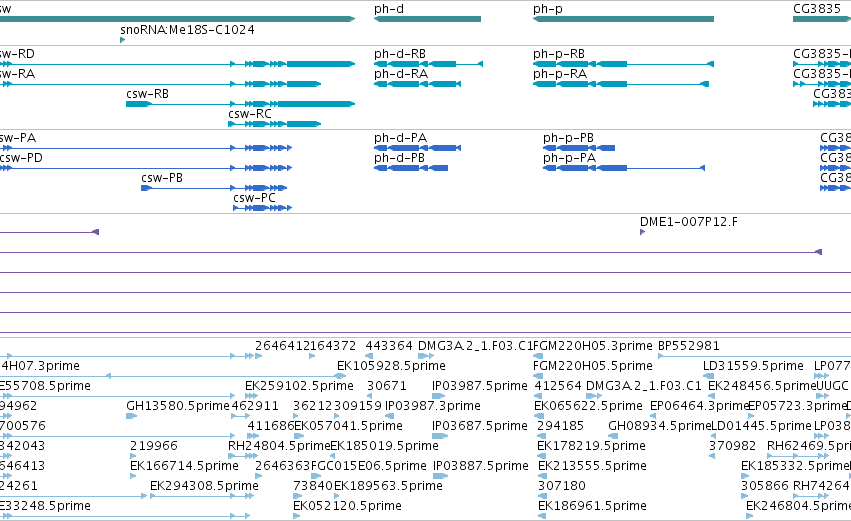Image resolution: width=851 pixels, height=521 pixels.
Task: Click the DME1-007P12.F feature label
Action: click(689, 221)
